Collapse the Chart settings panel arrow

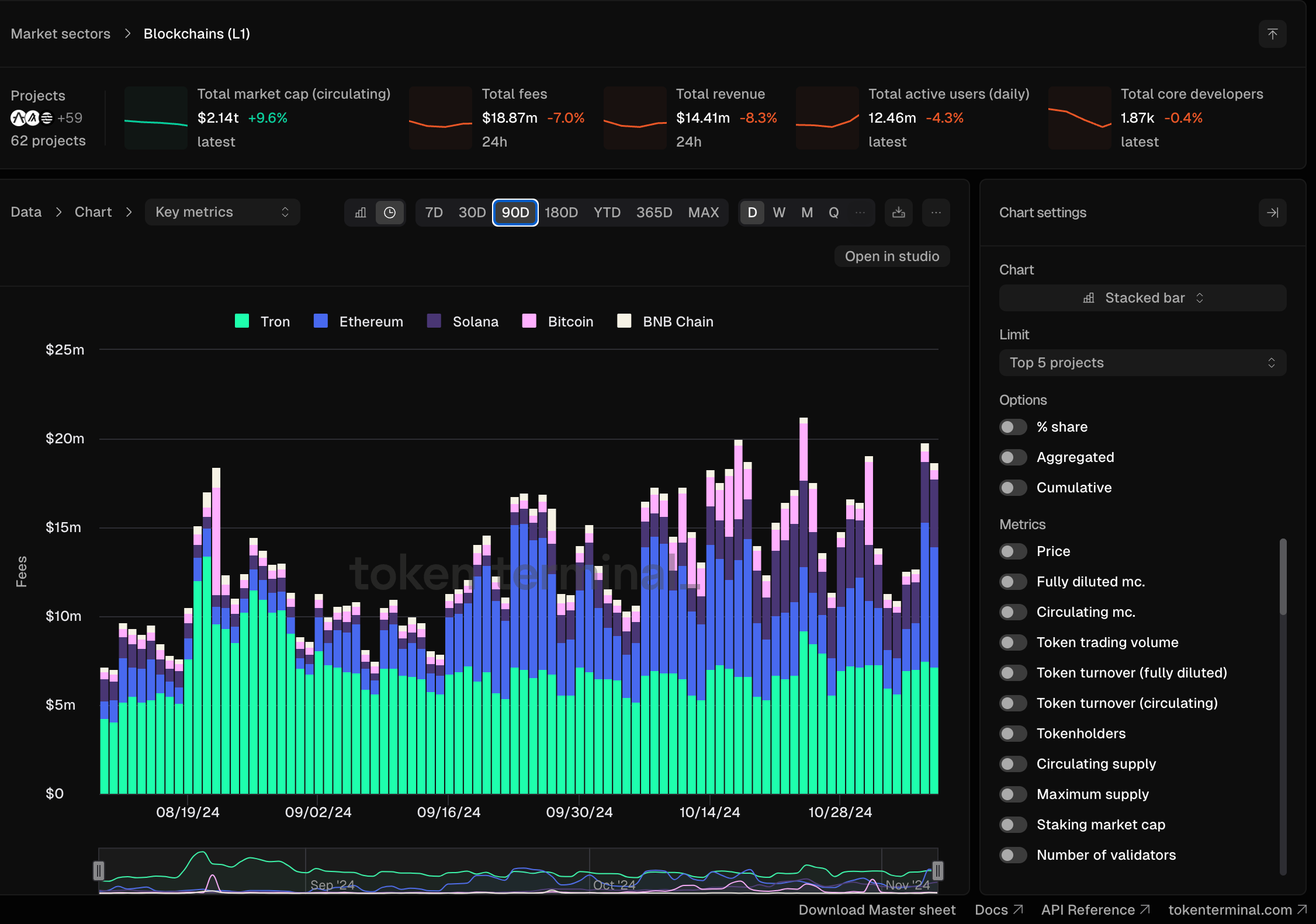pos(1272,213)
